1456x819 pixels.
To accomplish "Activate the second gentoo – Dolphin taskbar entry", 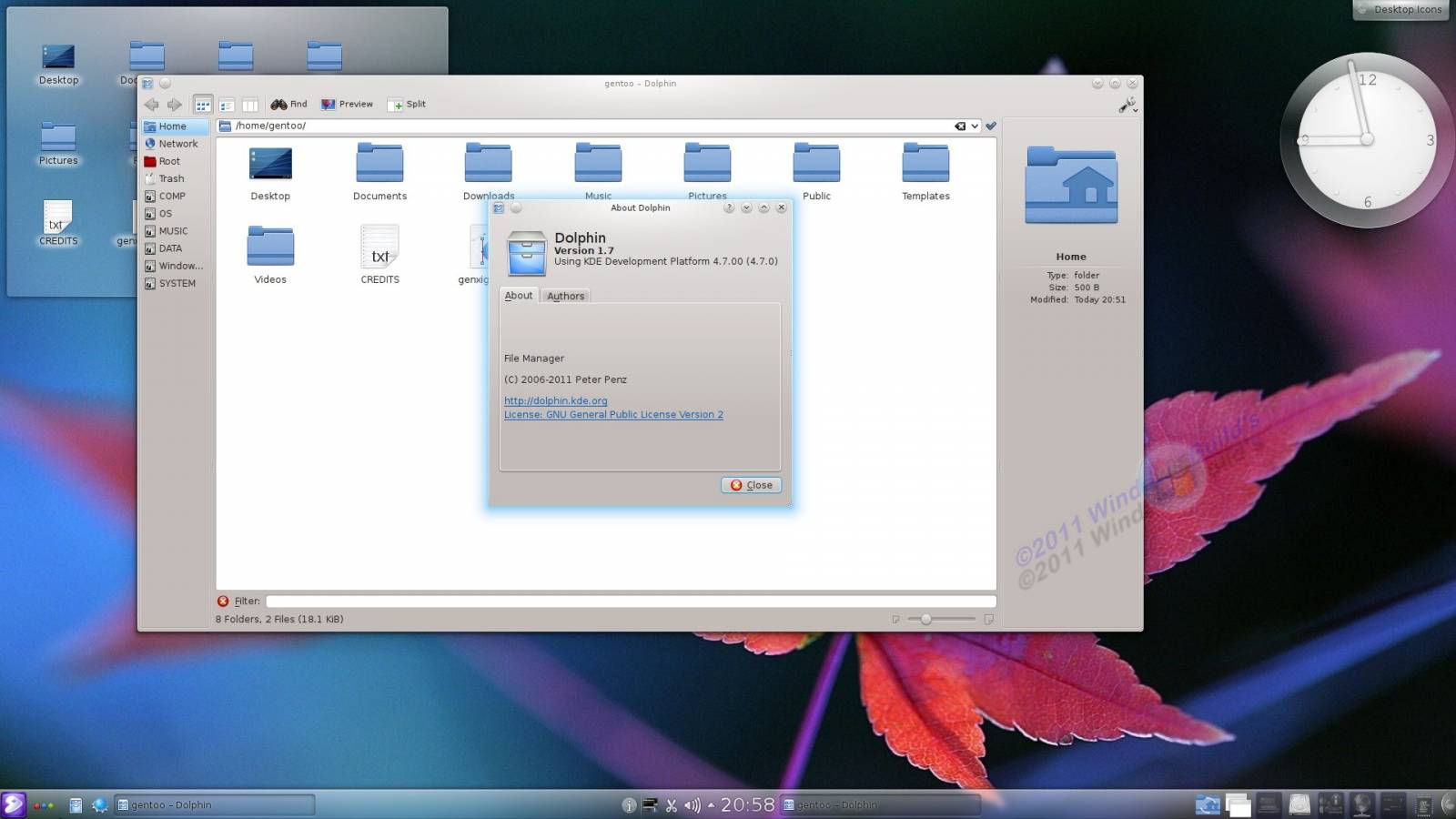I will 879,805.
